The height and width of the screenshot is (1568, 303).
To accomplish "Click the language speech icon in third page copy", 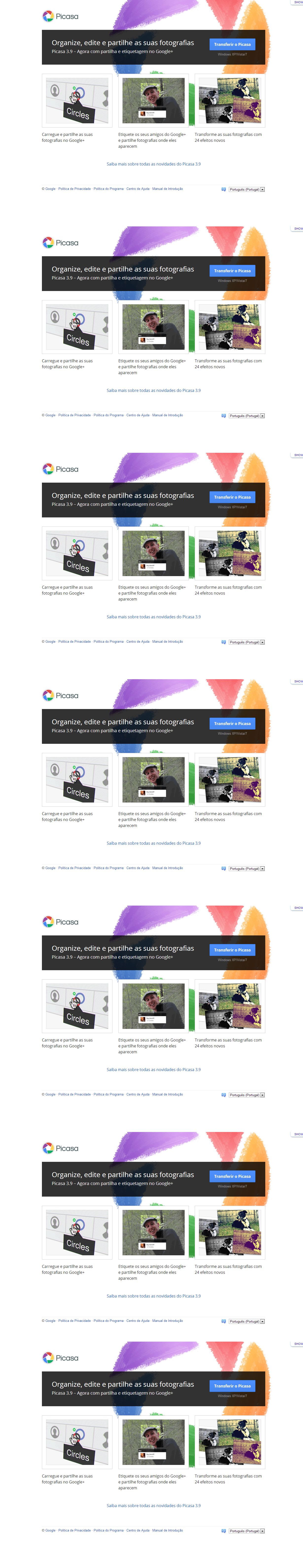I will point(223,642).
